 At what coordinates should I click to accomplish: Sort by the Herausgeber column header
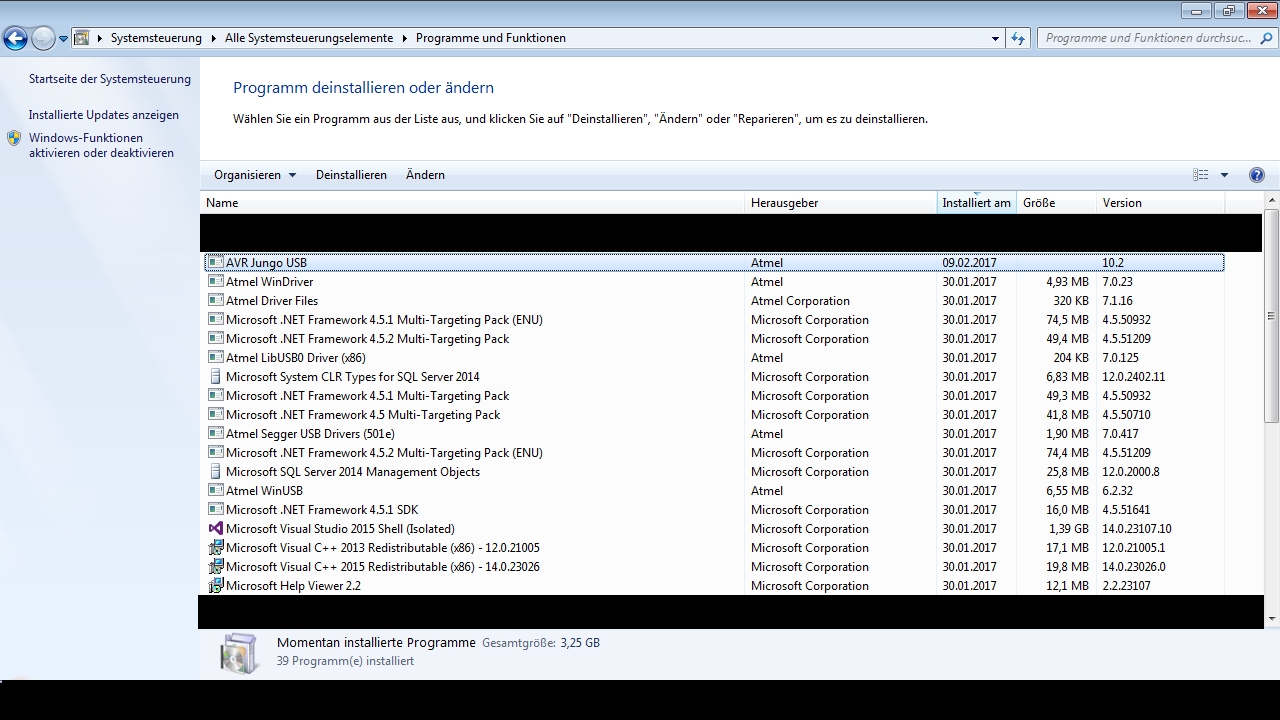coord(841,203)
